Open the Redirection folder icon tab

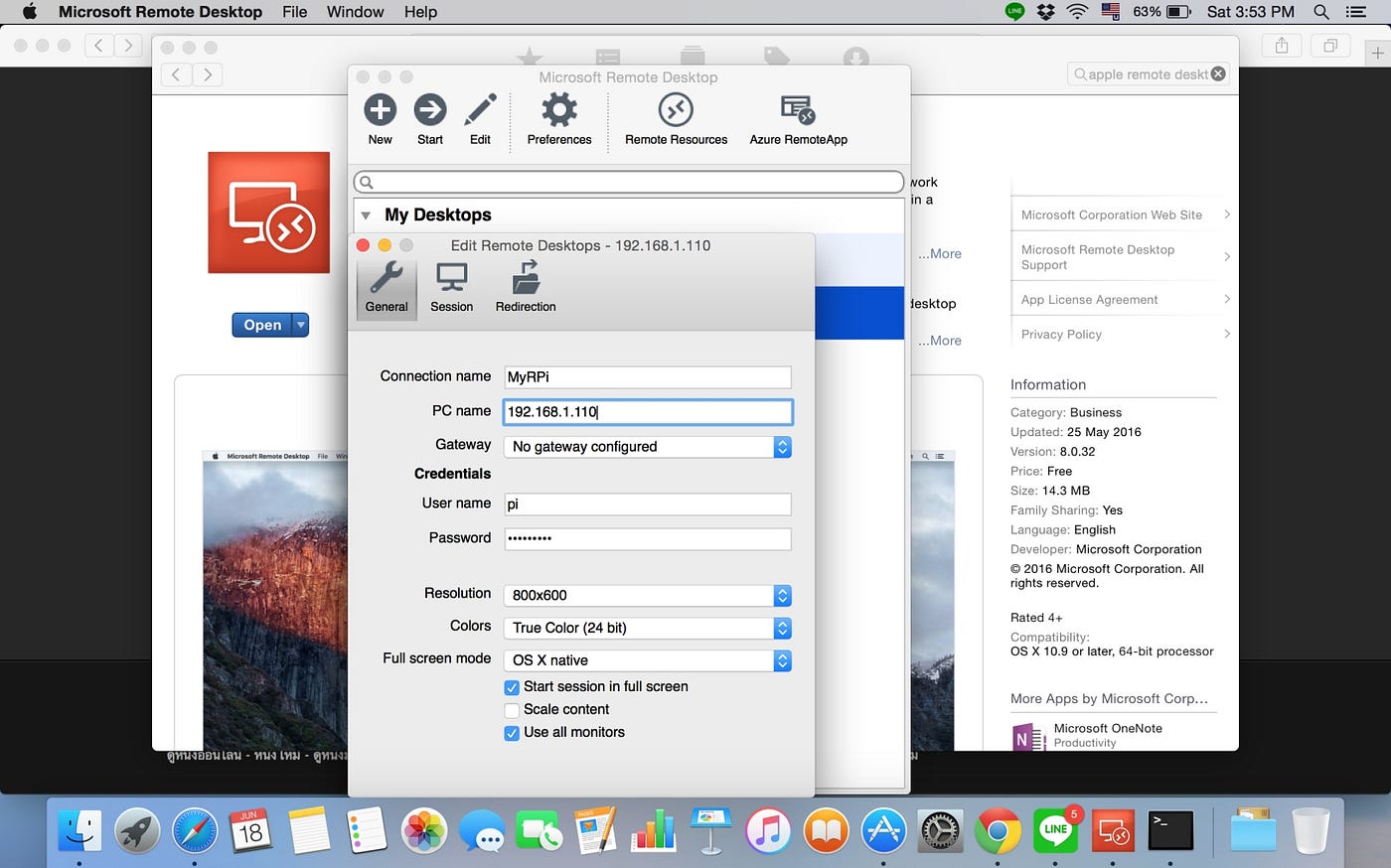click(x=526, y=277)
